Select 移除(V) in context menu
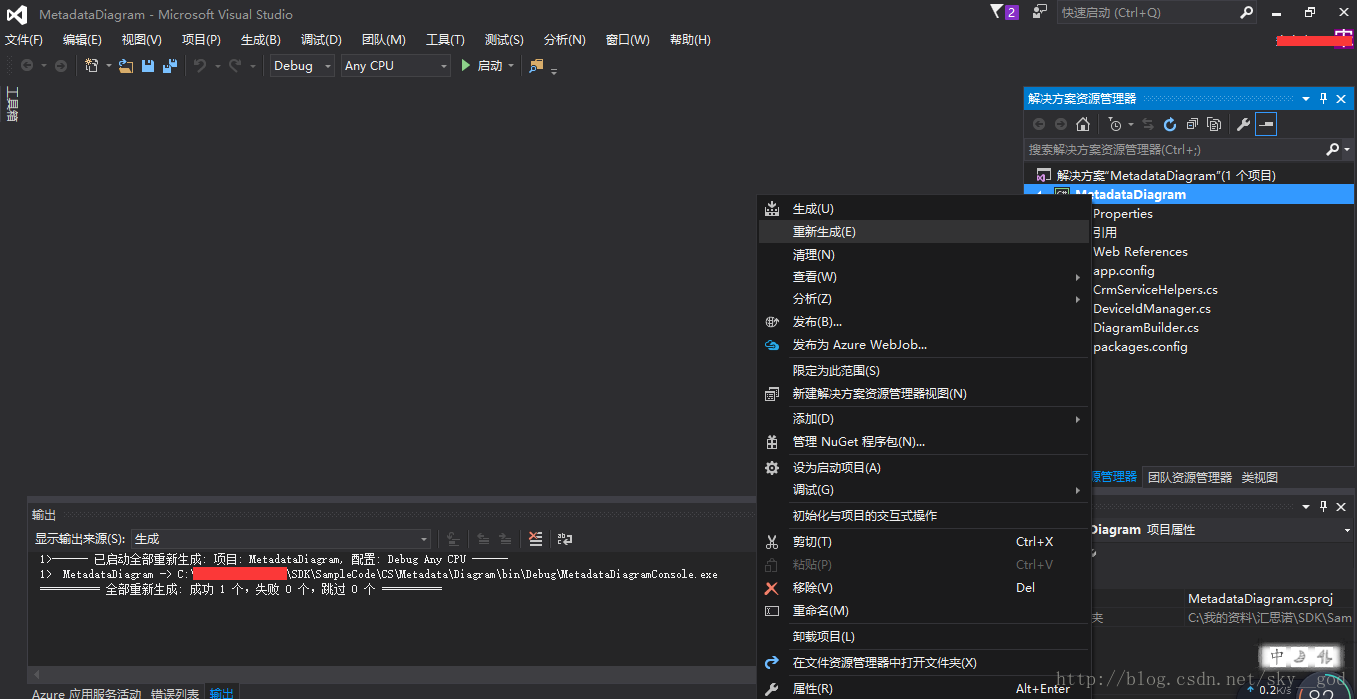Screen dimensions: 1357x699 click(924, 588)
